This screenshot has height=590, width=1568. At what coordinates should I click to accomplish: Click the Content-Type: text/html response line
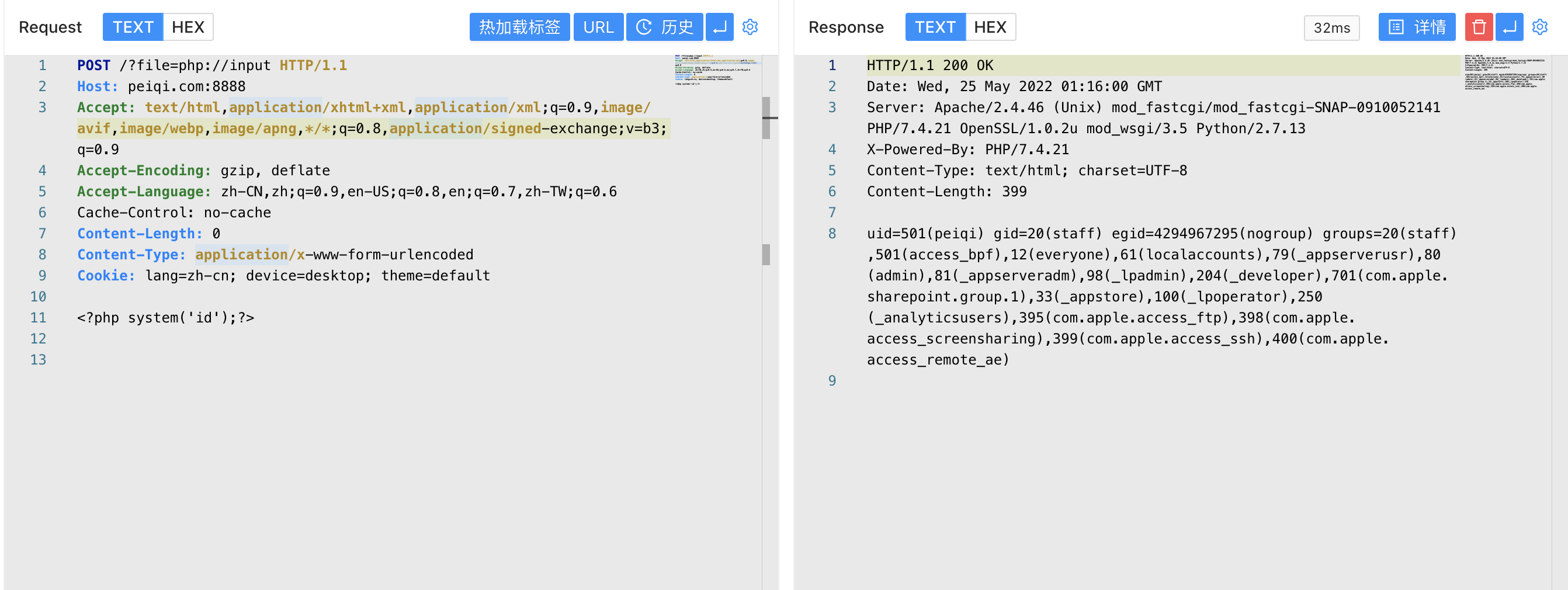[1027, 171]
